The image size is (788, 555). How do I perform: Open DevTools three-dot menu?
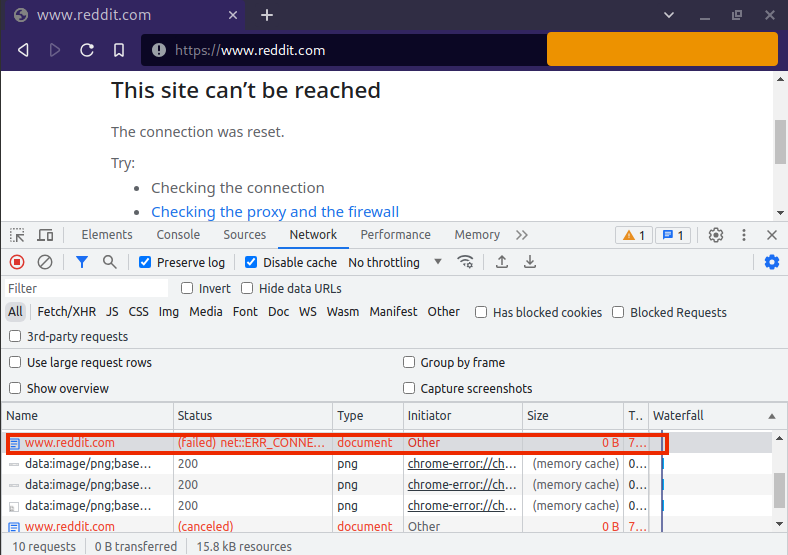(x=744, y=235)
